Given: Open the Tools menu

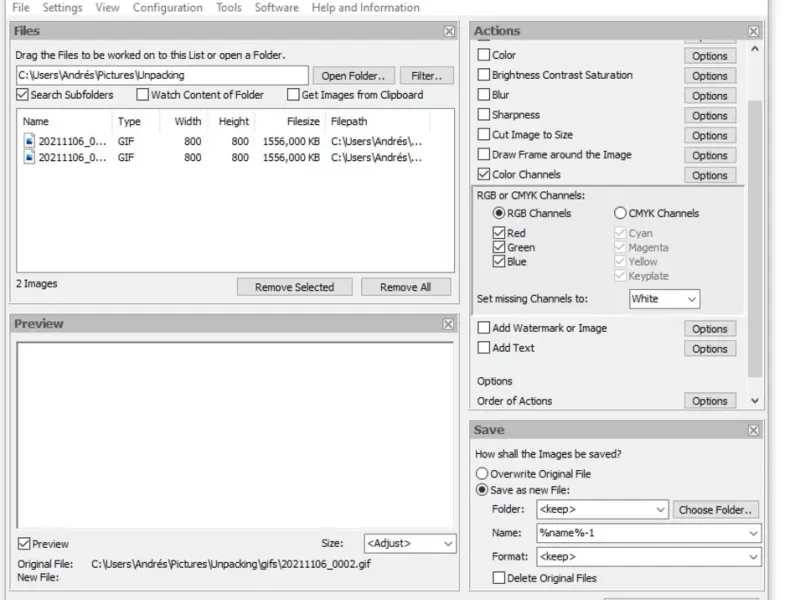Looking at the screenshot, I should [229, 8].
